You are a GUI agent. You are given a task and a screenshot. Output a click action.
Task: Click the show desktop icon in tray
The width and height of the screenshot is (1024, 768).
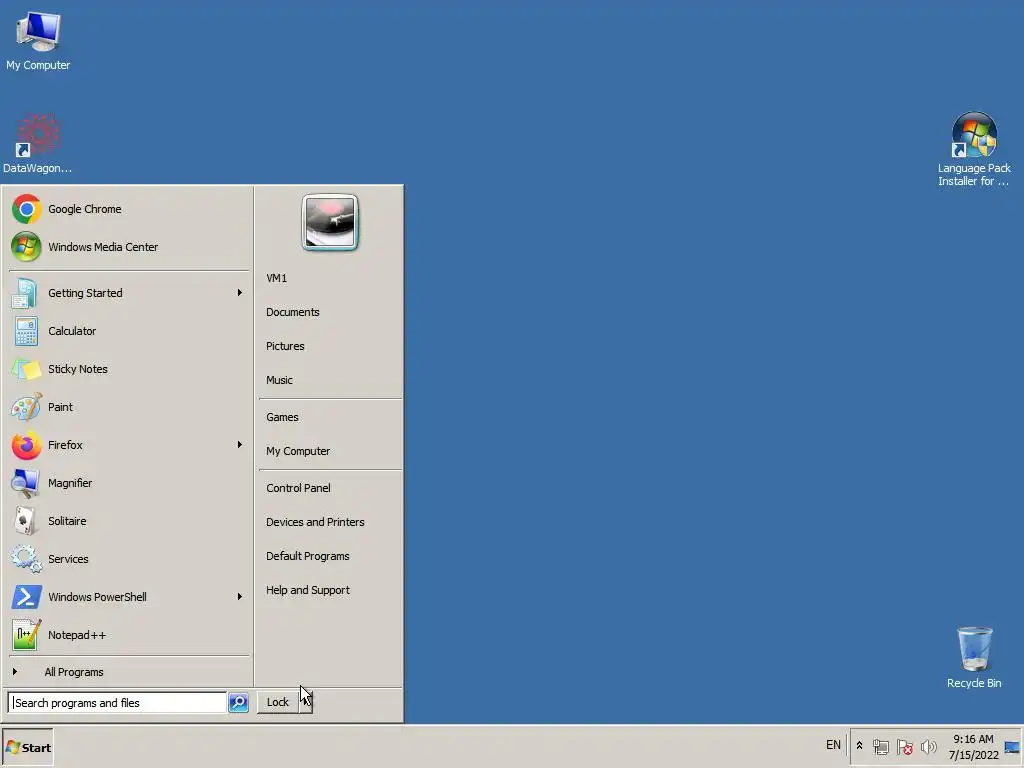pyautogui.click(x=1012, y=747)
